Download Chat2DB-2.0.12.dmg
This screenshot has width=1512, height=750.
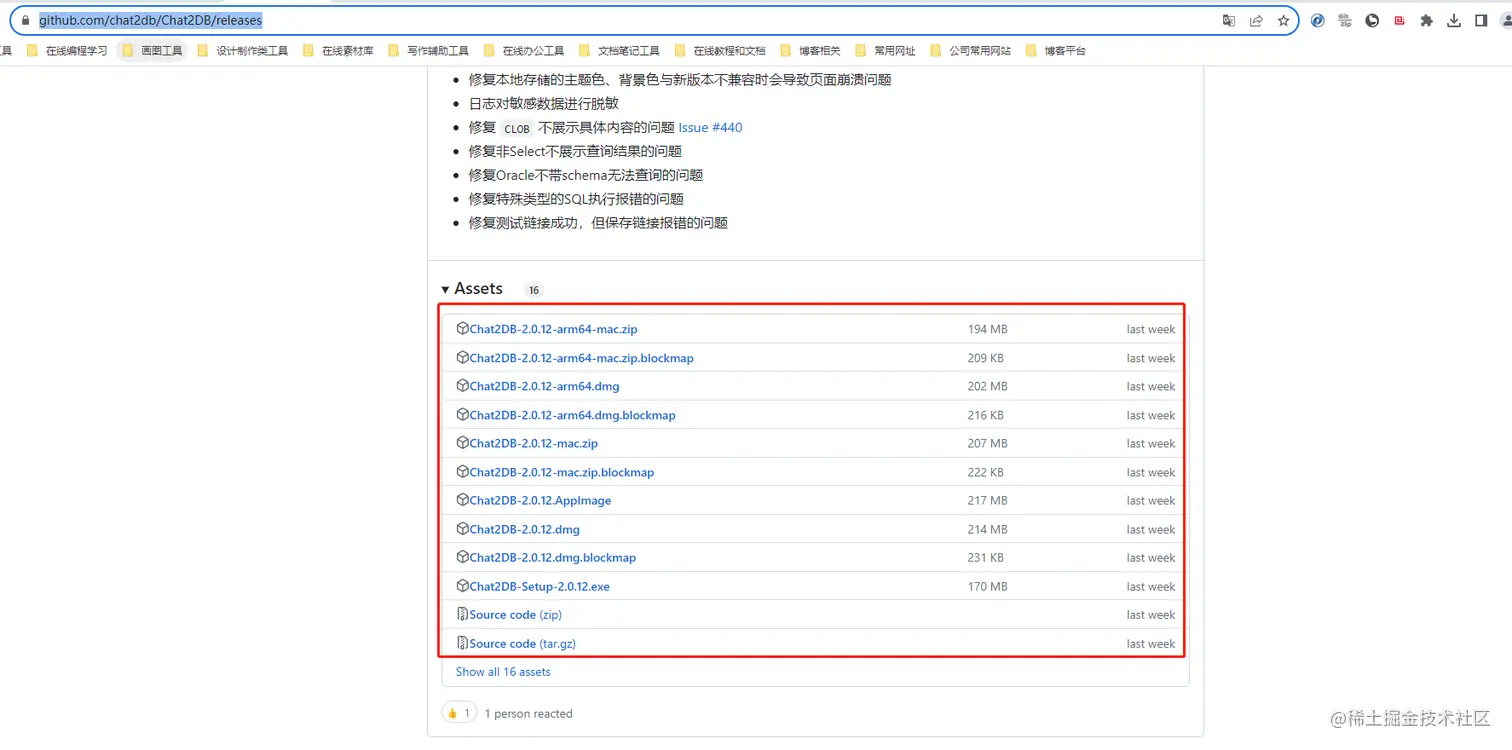tap(524, 529)
